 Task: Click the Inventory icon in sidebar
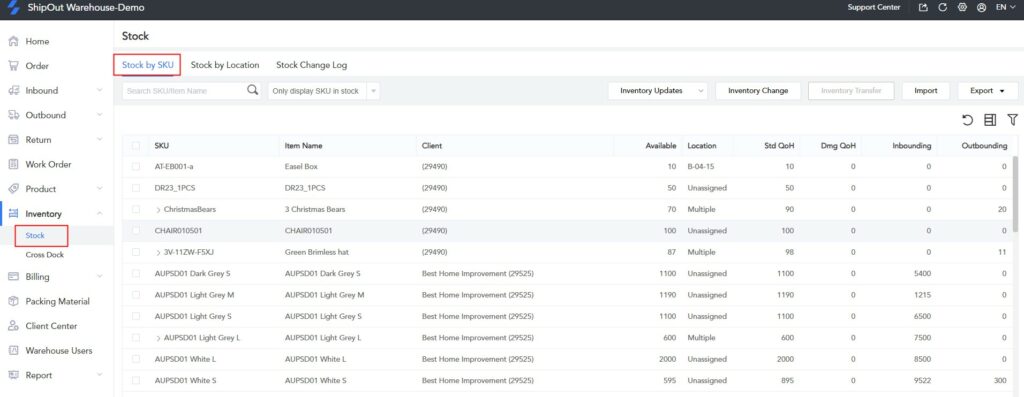coord(13,214)
